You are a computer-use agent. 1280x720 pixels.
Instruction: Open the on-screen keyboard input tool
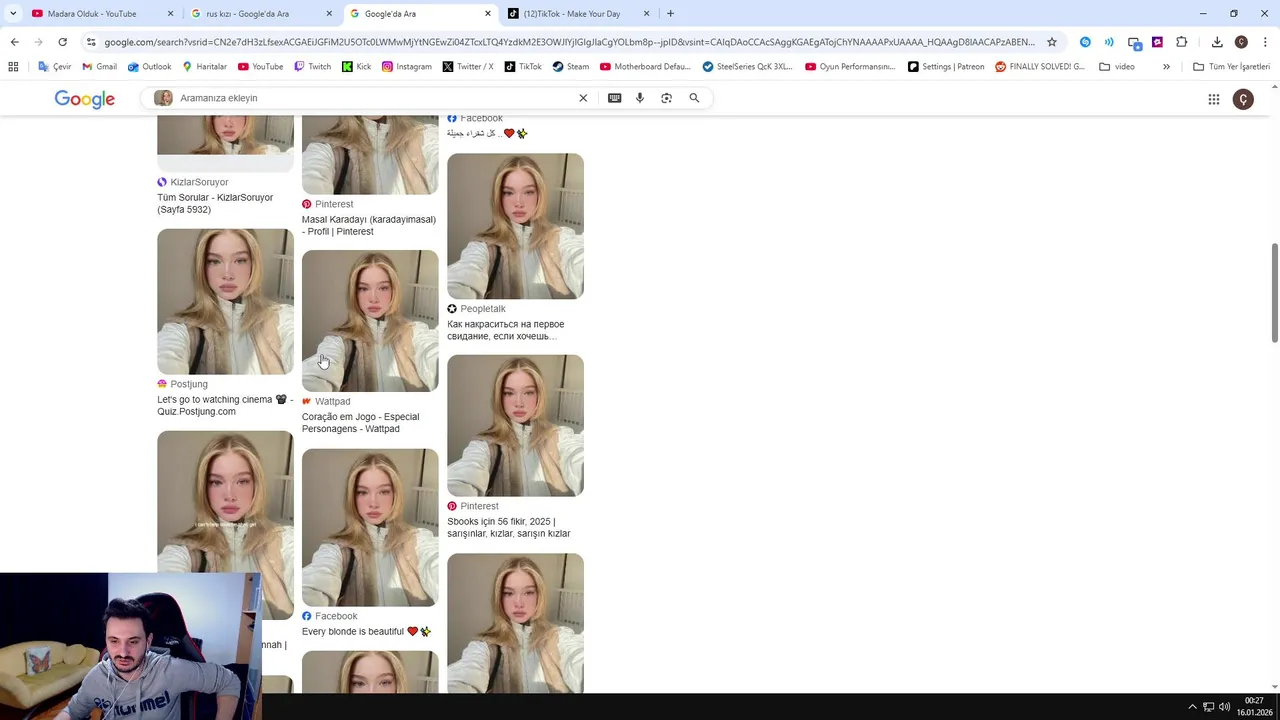coord(614,98)
